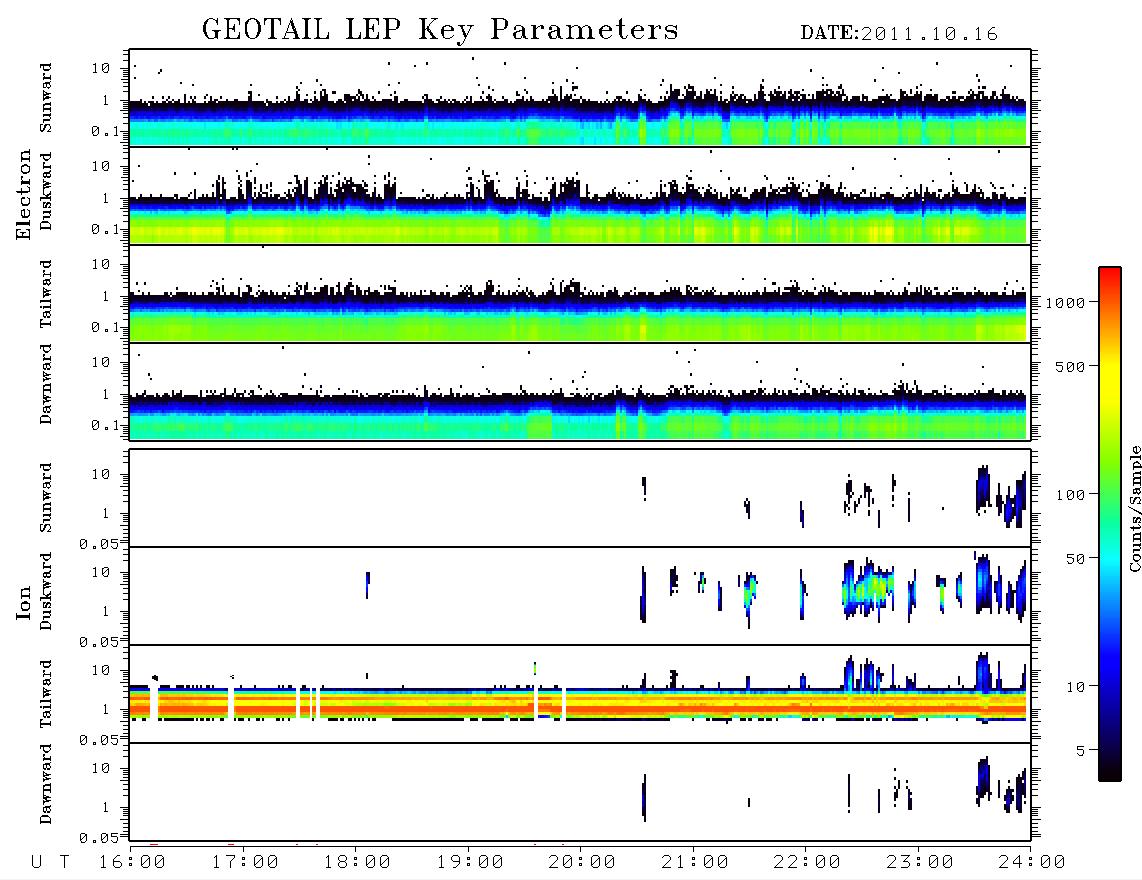Screen dimensions: 1142x880
Task: Click the "100" colorbar tick value
Action: (x=1070, y=495)
